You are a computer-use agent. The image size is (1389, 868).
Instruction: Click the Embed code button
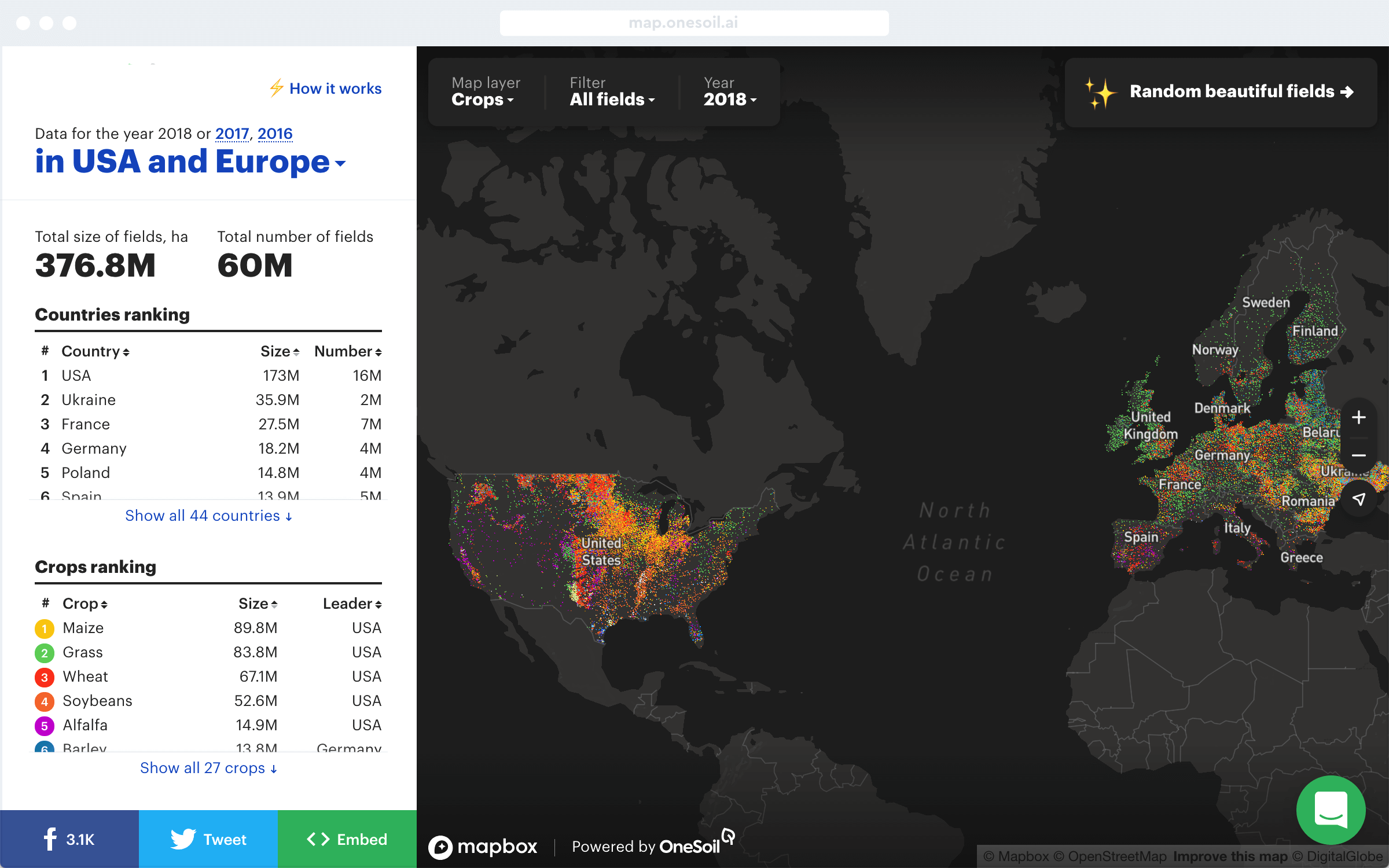[x=347, y=839]
